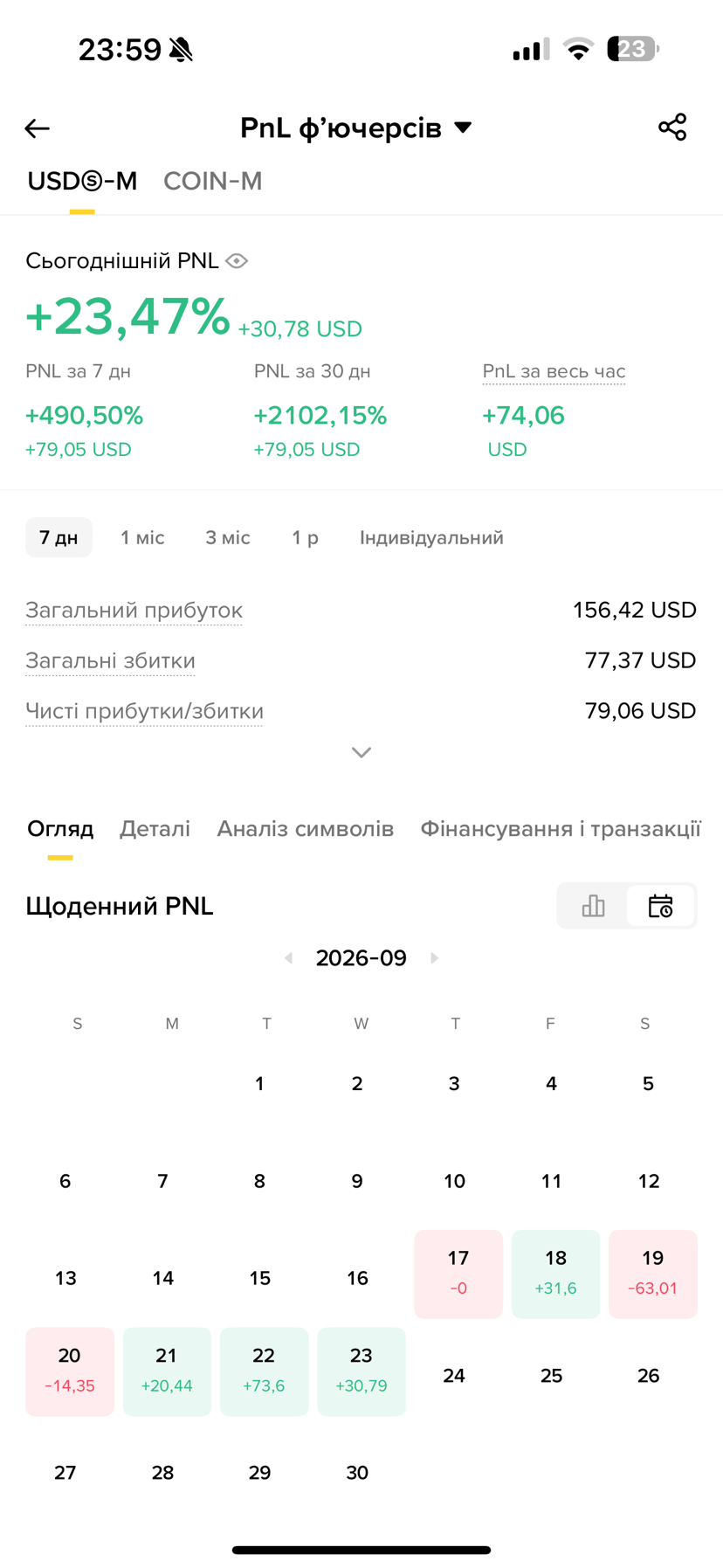The height and width of the screenshot is (1568, 723).
Task: Select September 22 calendar cell
Action: pyautogui.click(x=264, y=1371)
